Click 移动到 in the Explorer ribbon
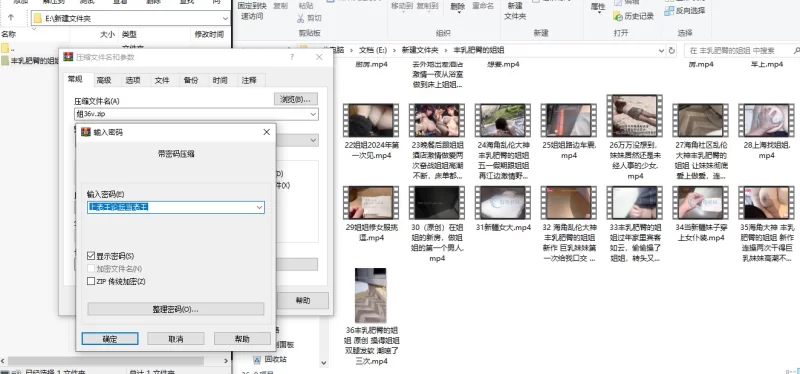 tap(402, 6)
